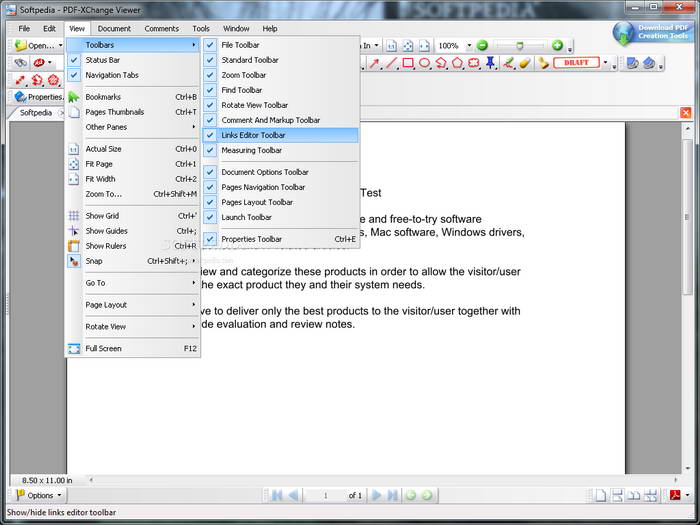Go to first page button
This screenshot has width=700, height=525.
point(277,495)
